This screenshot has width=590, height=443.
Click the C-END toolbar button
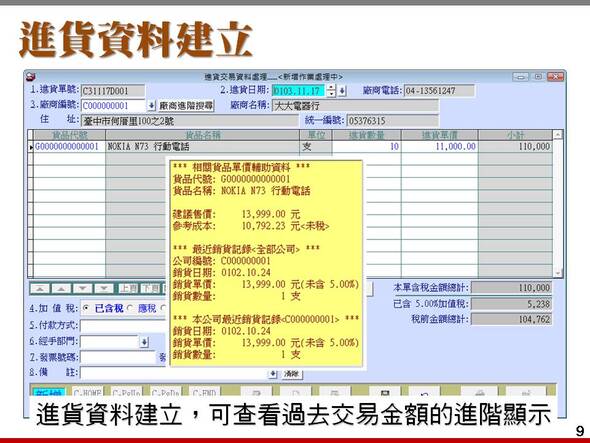(204, 392)
